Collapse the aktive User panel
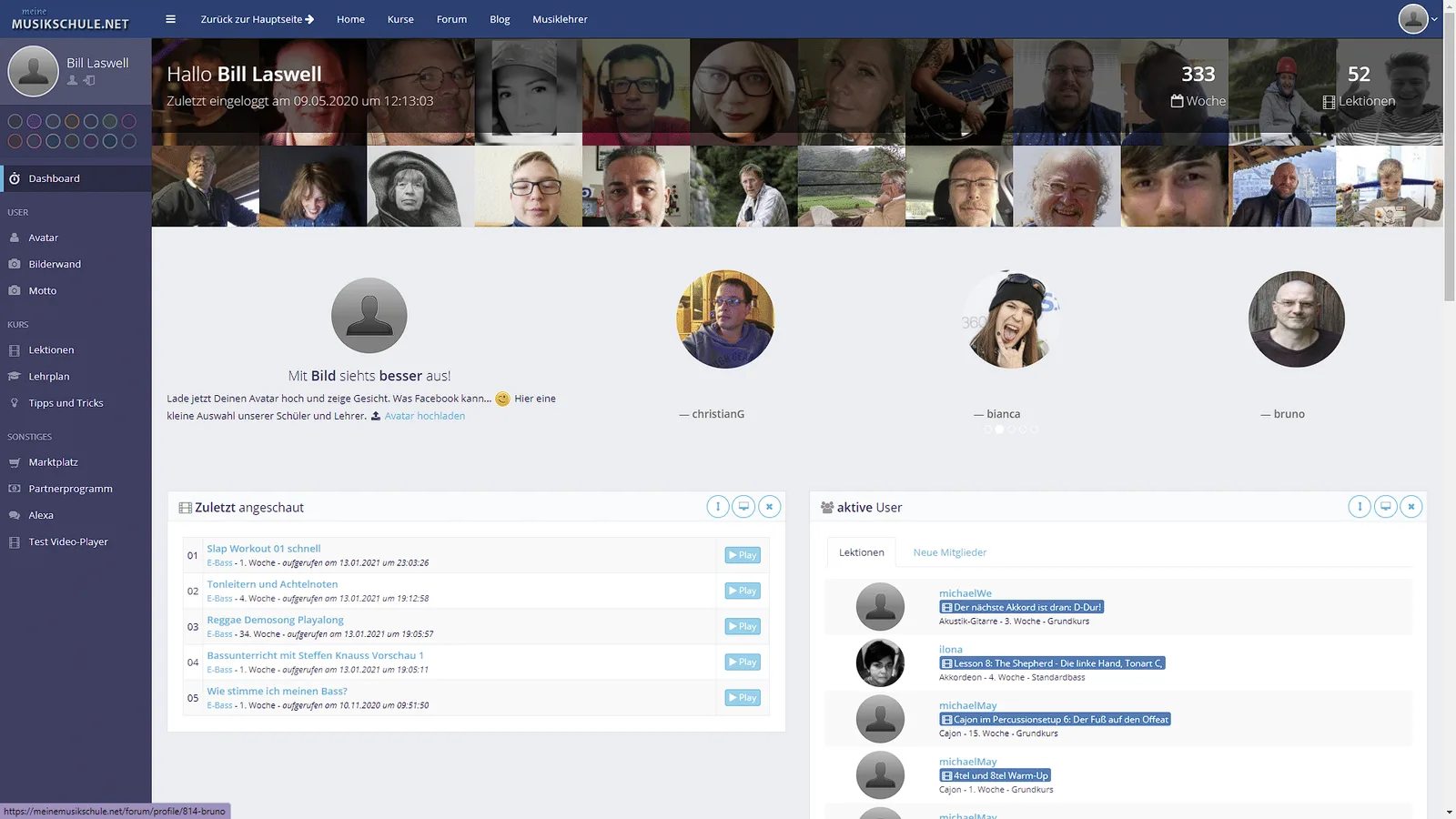 tap(1360, 507)
